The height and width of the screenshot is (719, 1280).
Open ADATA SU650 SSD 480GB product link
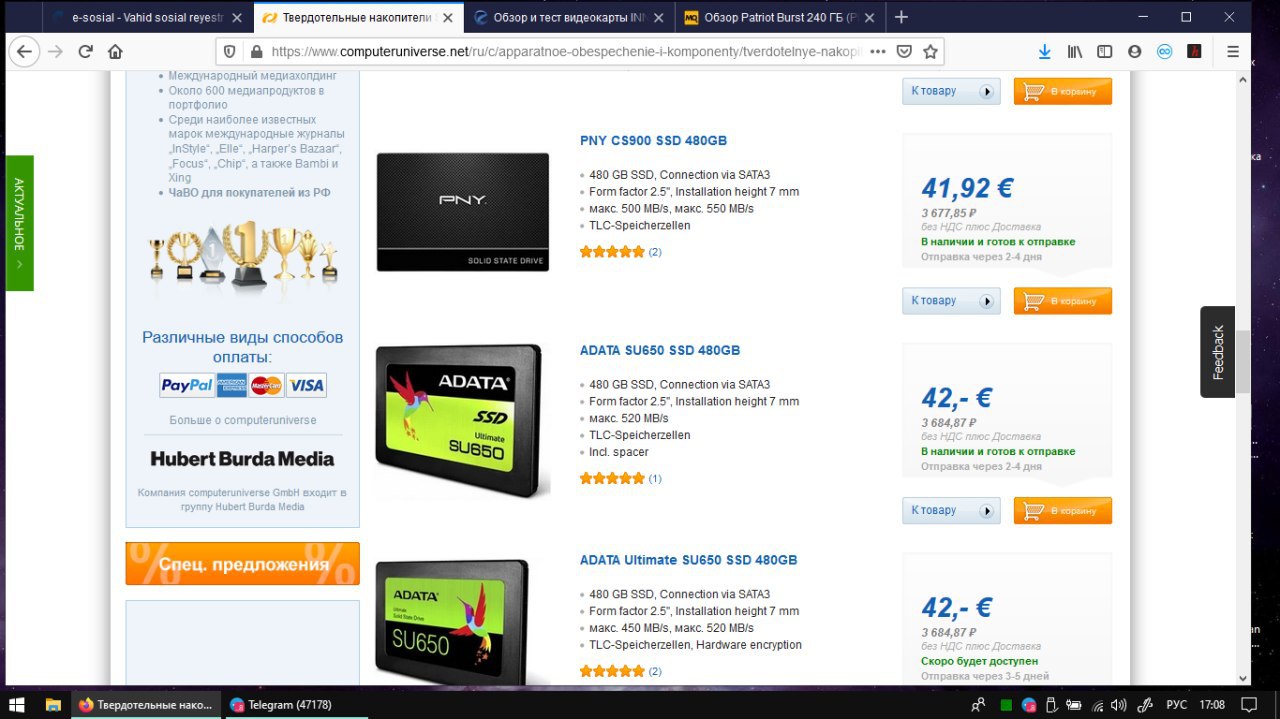click(x=660, y=351)
